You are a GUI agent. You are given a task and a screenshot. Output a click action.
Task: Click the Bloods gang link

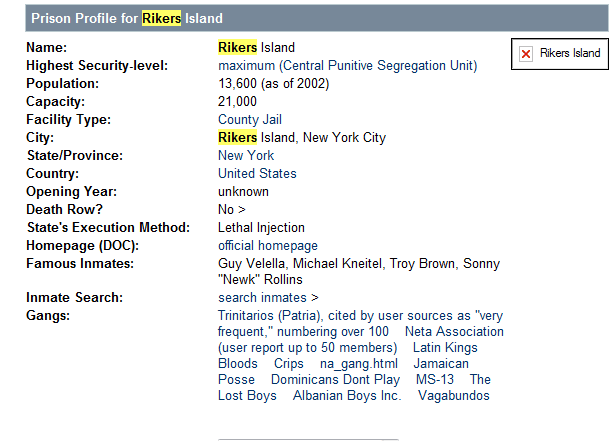click(x=237, y=364)
